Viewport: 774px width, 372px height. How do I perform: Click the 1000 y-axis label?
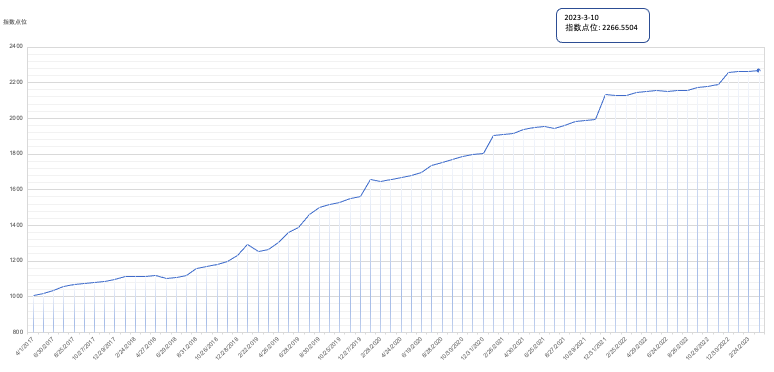point(16,297)
